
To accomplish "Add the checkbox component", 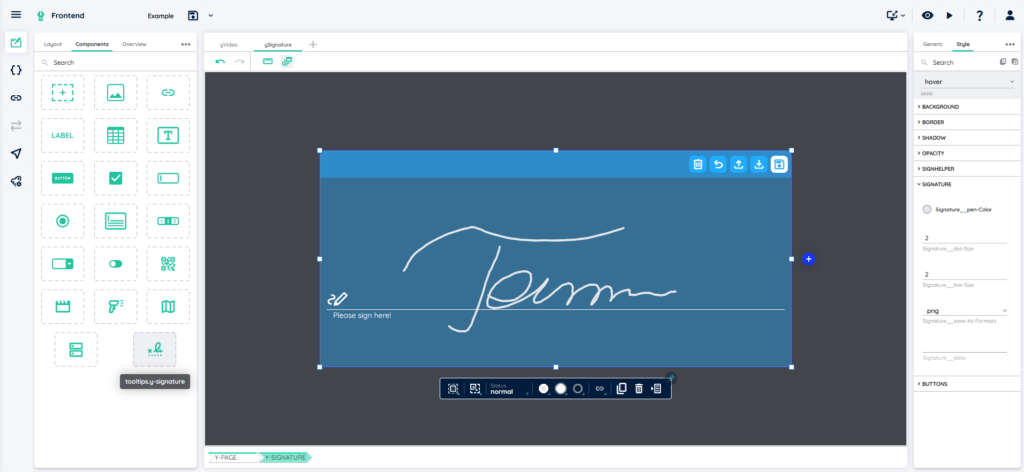I will (116, 178).
